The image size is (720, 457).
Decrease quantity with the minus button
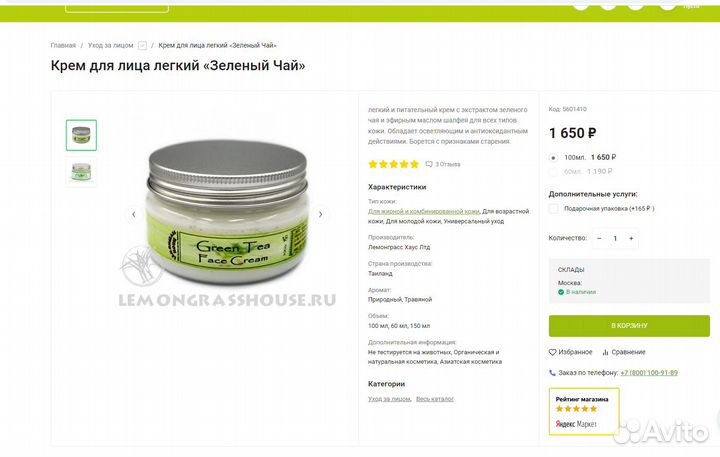(x=599, y=238)
